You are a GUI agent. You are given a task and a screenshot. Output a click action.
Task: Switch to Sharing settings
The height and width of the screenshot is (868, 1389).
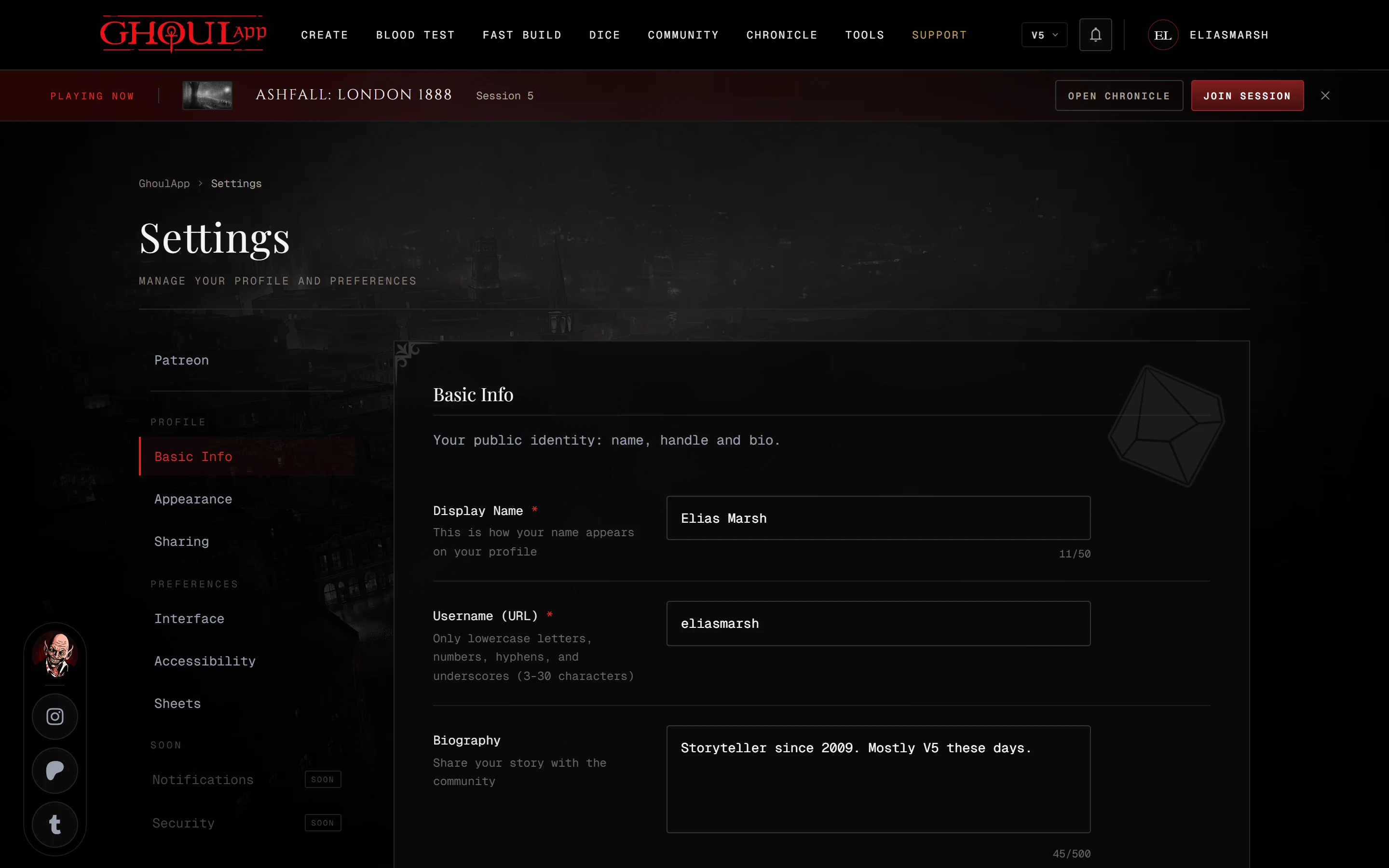[247, 542]
